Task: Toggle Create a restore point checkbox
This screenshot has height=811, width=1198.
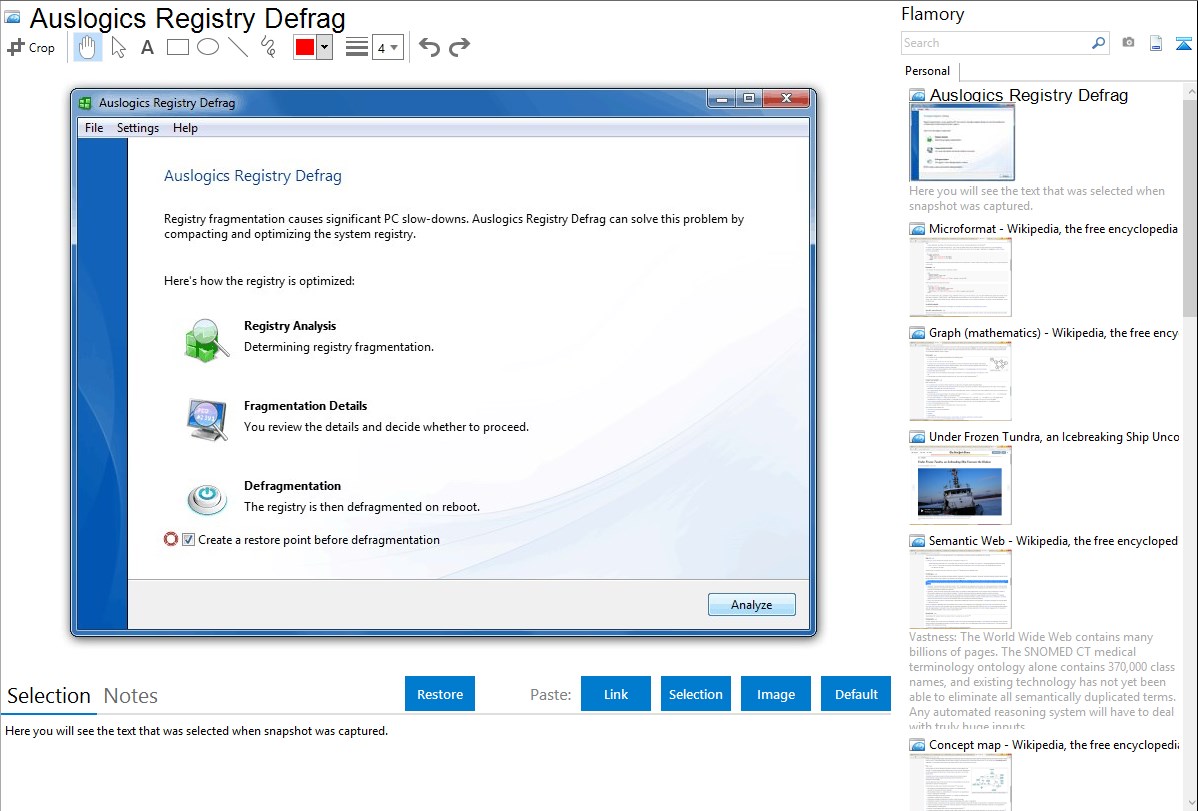Action: pos(188,540)
